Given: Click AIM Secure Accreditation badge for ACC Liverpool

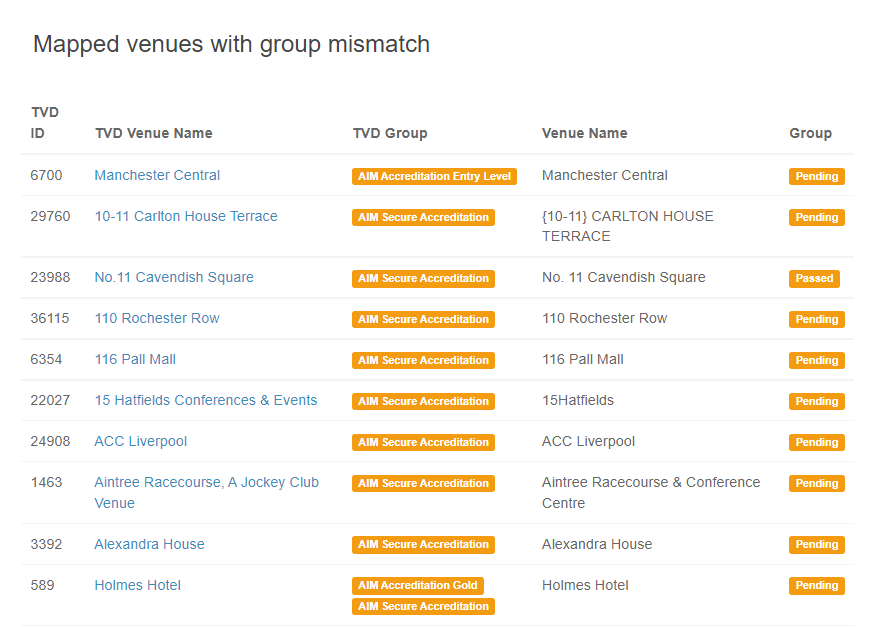Looking at the screenshot, I should point(423,442).
